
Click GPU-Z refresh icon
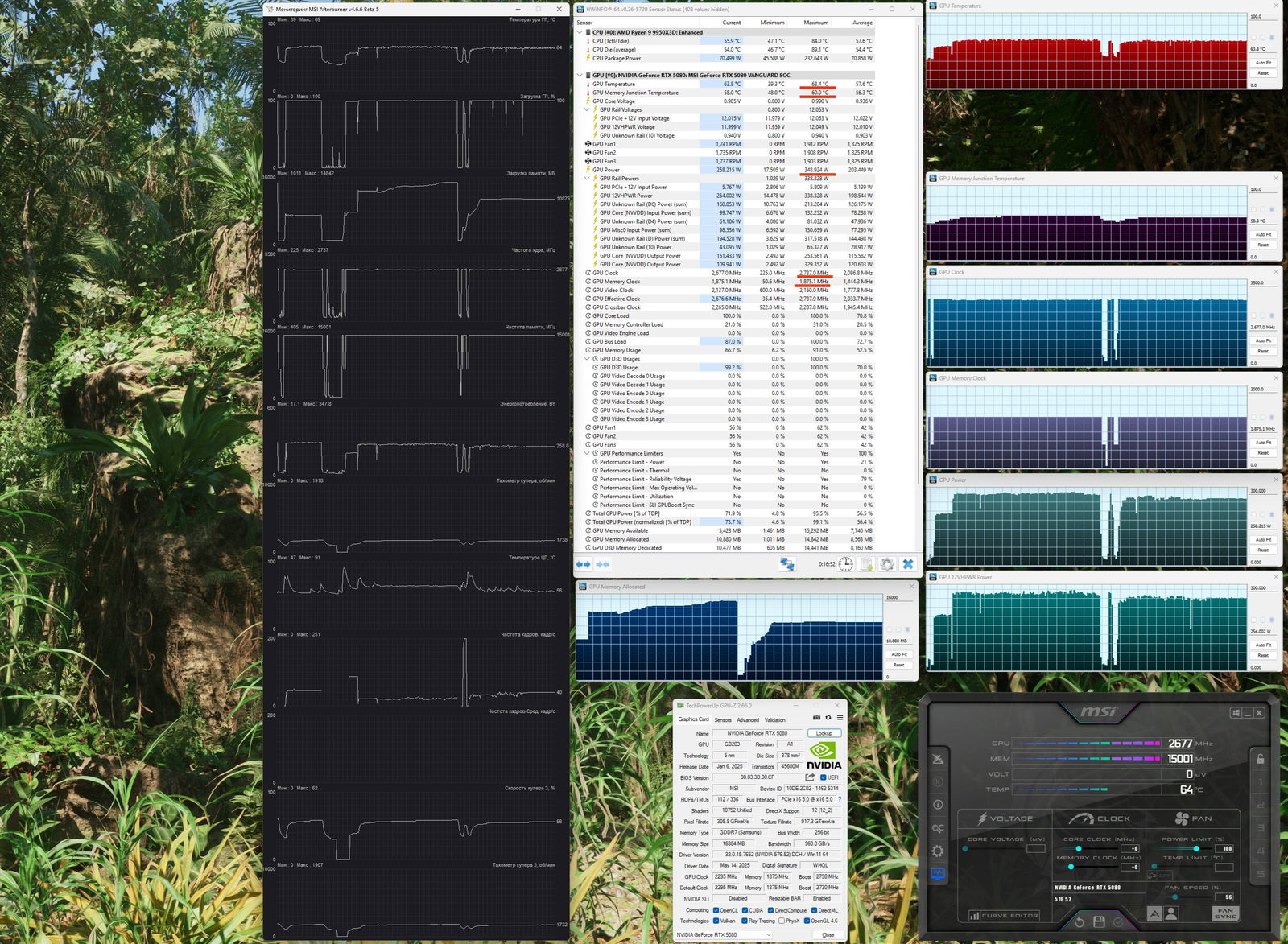[828, 718]
